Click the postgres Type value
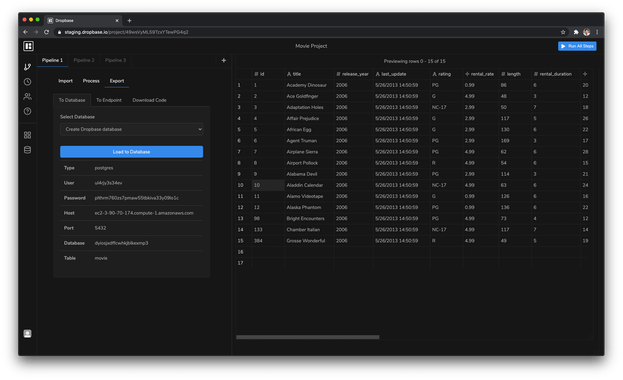 [104, 168]
